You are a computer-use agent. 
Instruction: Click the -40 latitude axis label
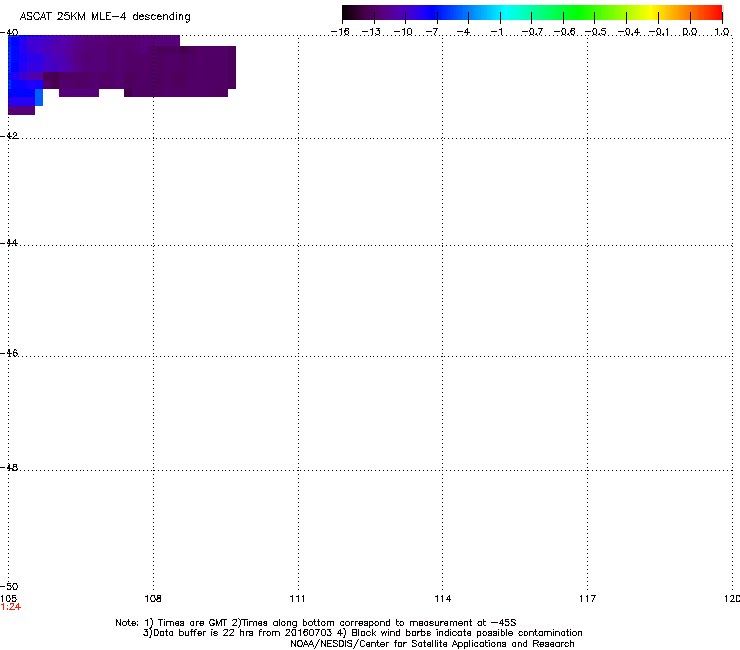pos(9,33)
